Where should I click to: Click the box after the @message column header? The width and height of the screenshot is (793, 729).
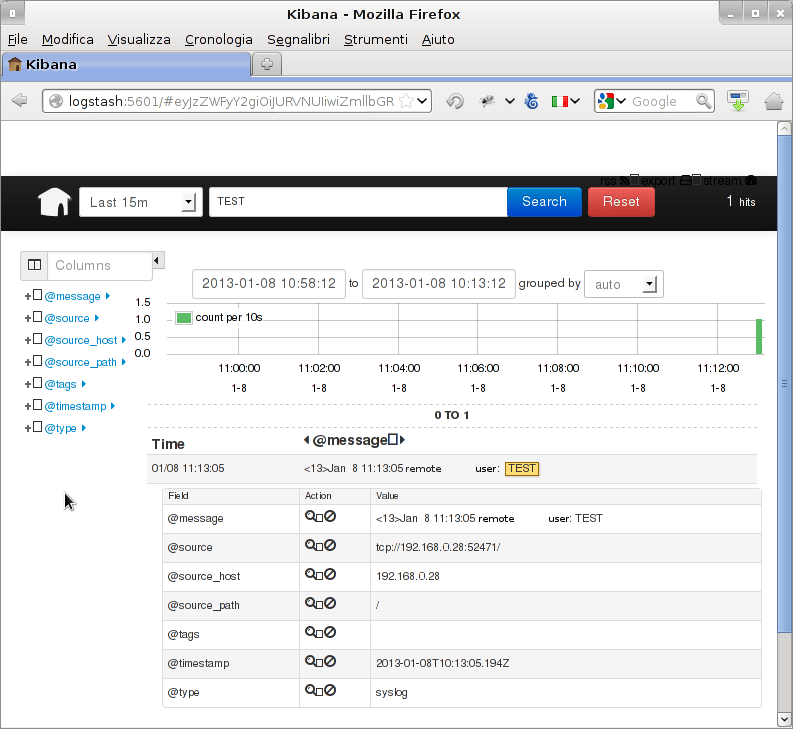pyautogui.click(x=393, y=440)
